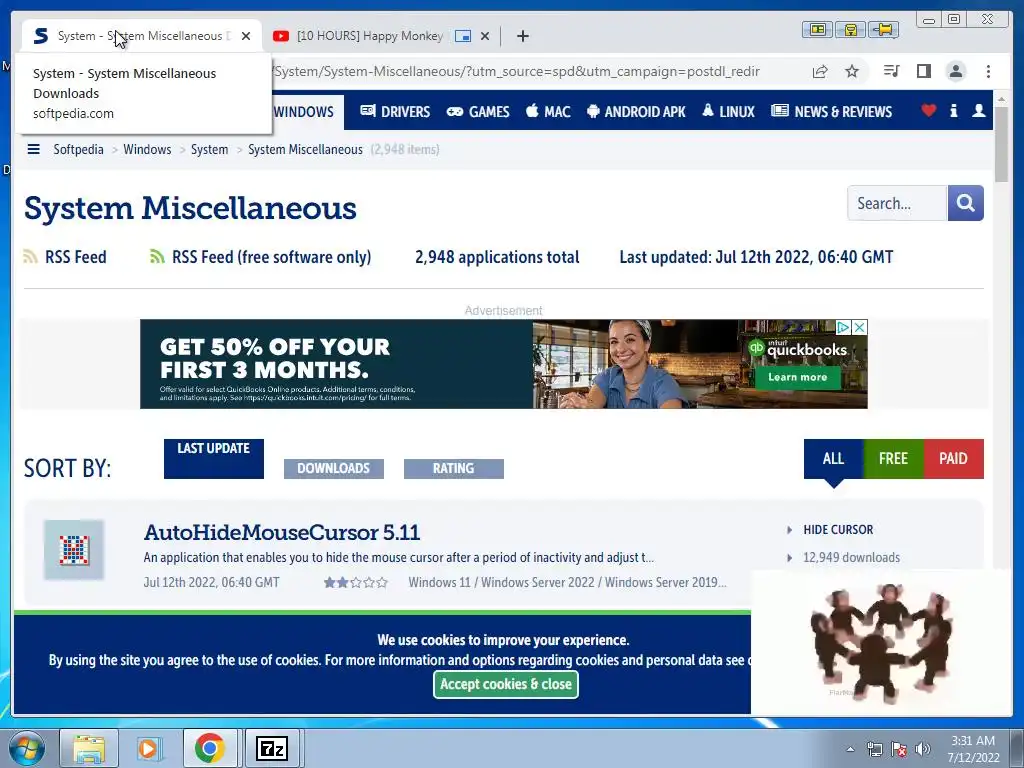Go to Windows breadcrumb link
This screenshot has height=768, width=1024.
tap(147, 150)
